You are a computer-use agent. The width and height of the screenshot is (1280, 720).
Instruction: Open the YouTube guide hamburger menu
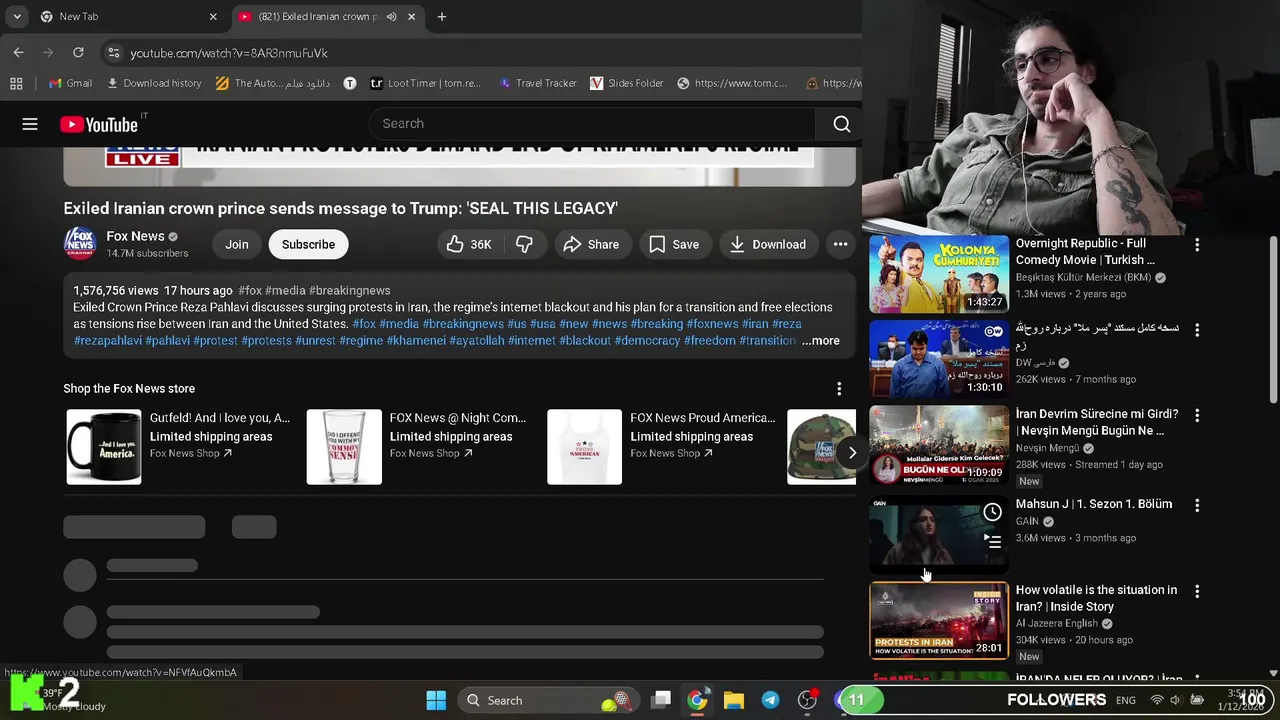(x=30, y=124)
